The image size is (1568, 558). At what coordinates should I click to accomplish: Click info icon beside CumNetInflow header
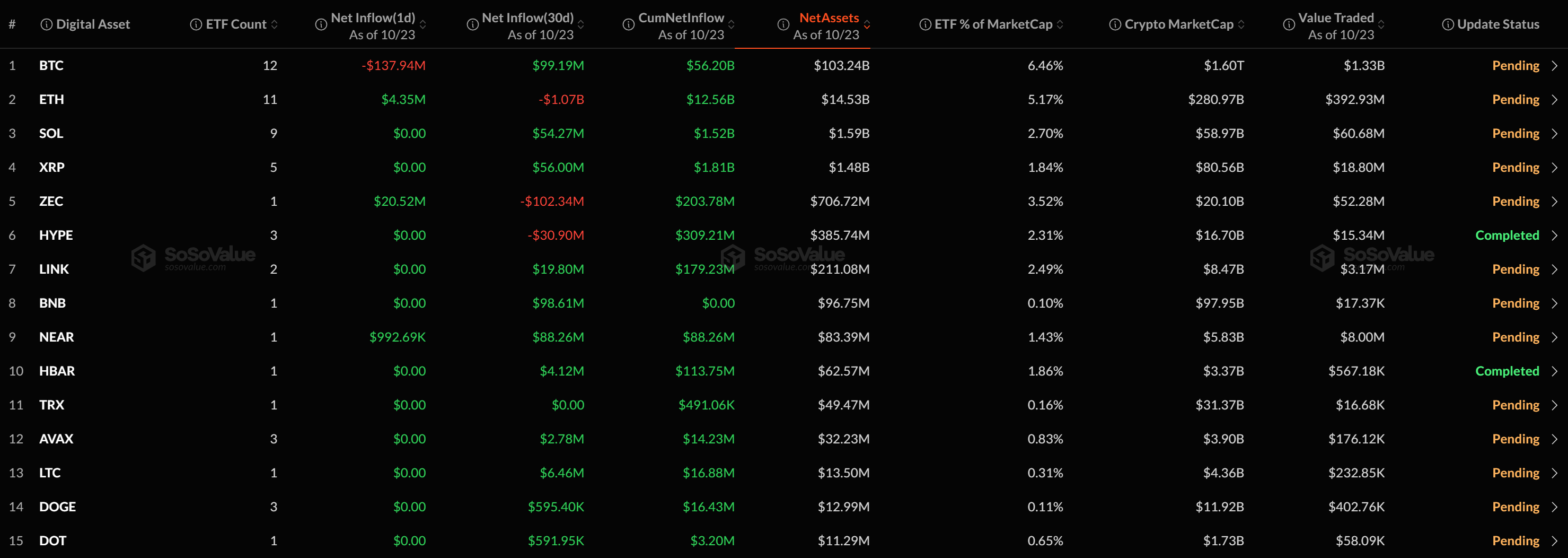[629, 24]
